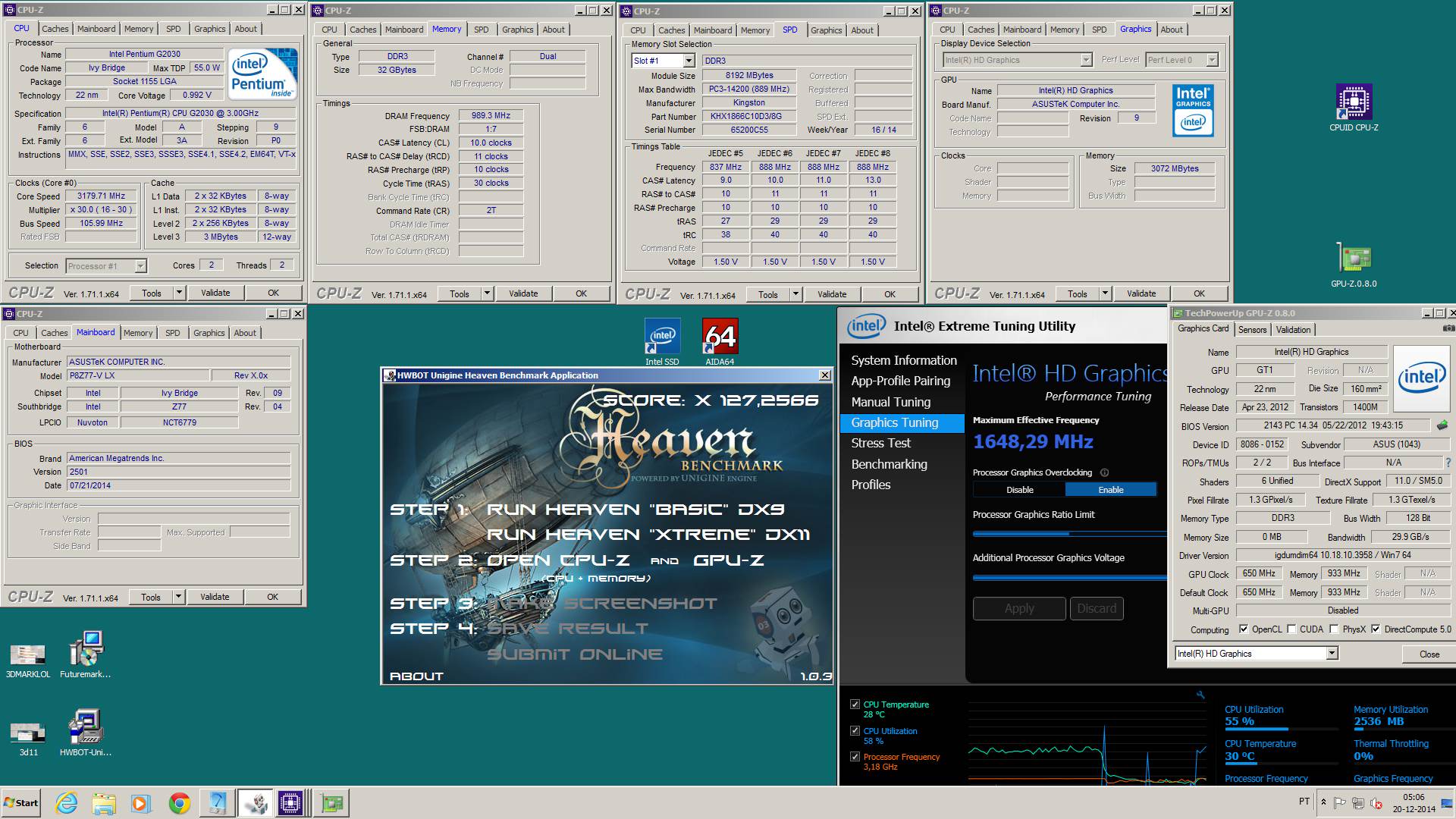Open the Intel SSD desktop shortcut
1456x819 pixels.
click(x=662, y=342)
